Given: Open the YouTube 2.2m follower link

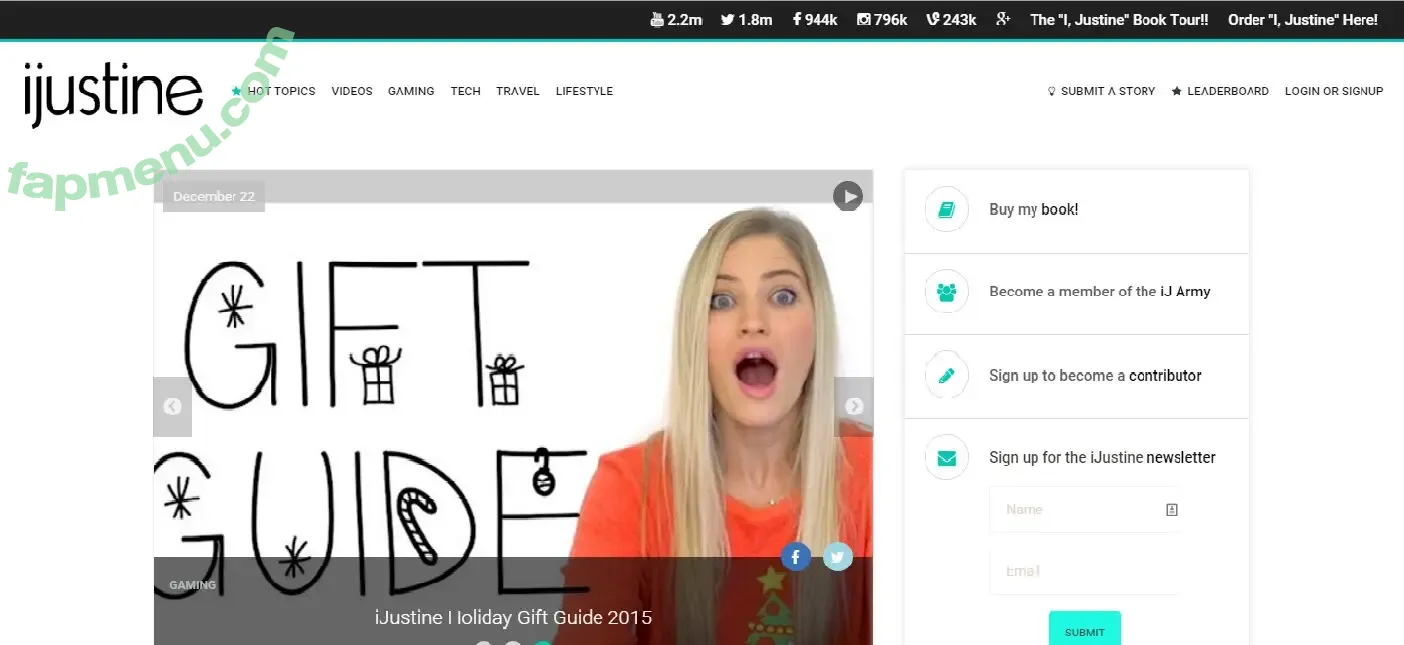Looking at the screenshot, I should point(677,19).
